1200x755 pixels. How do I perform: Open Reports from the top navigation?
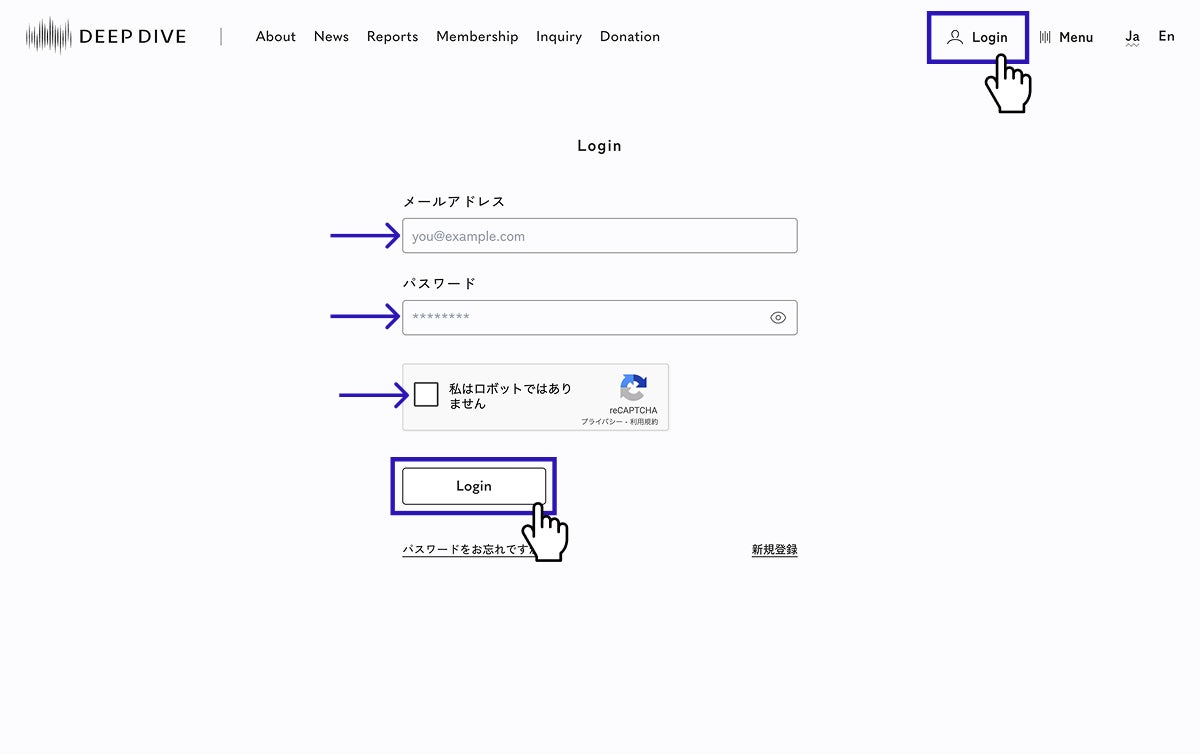pos(392,36)
